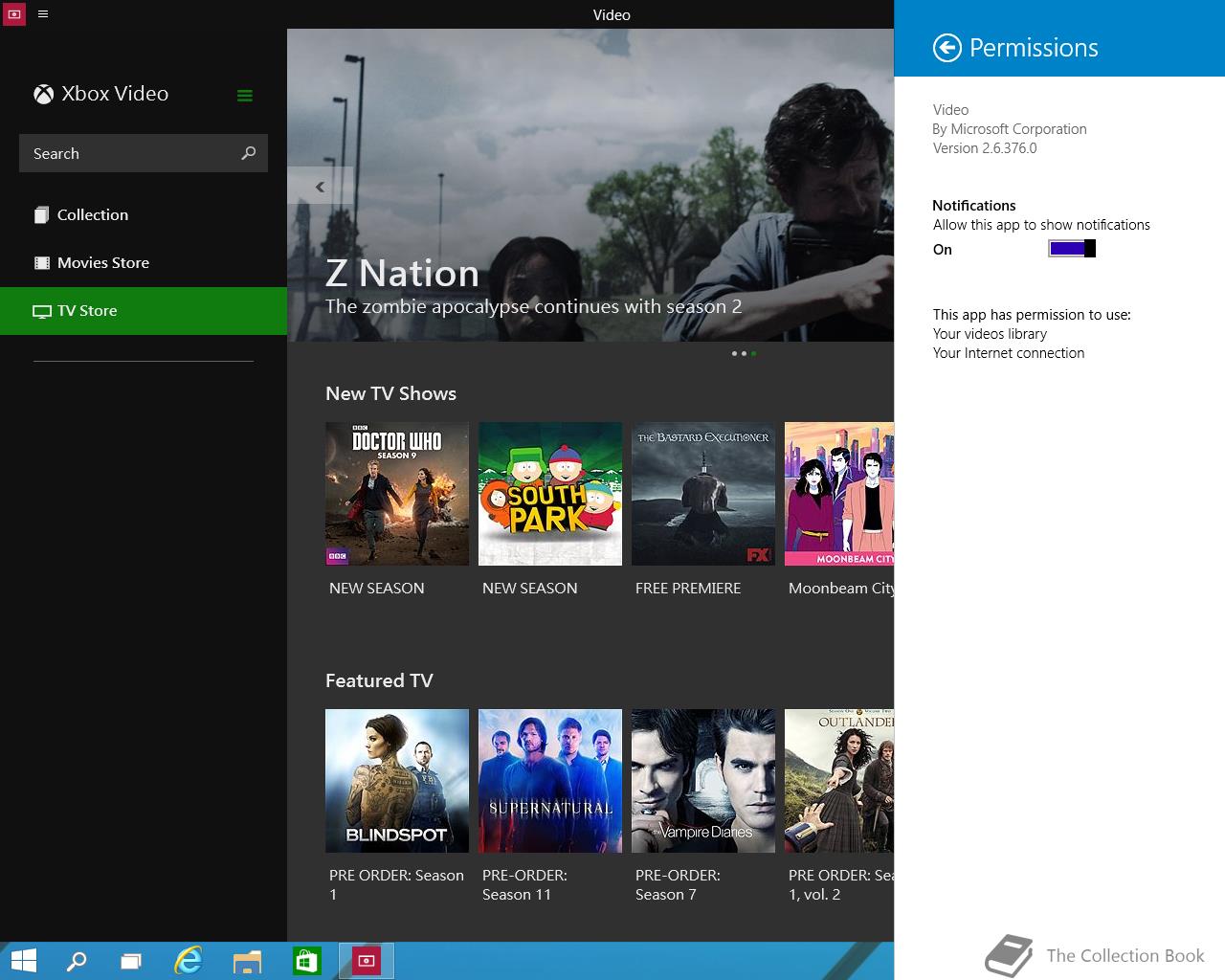Click the Movies Store film icon

point(42,262)
